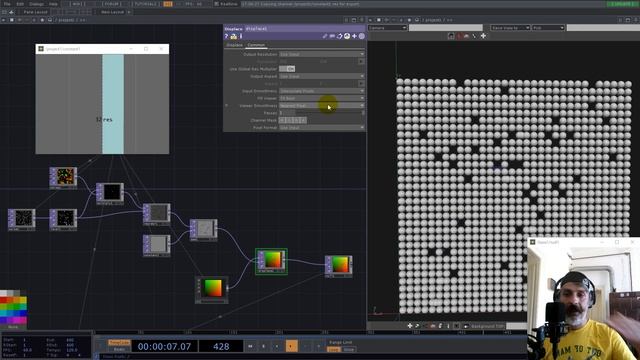Open the Edit menu

coord(20,4)
